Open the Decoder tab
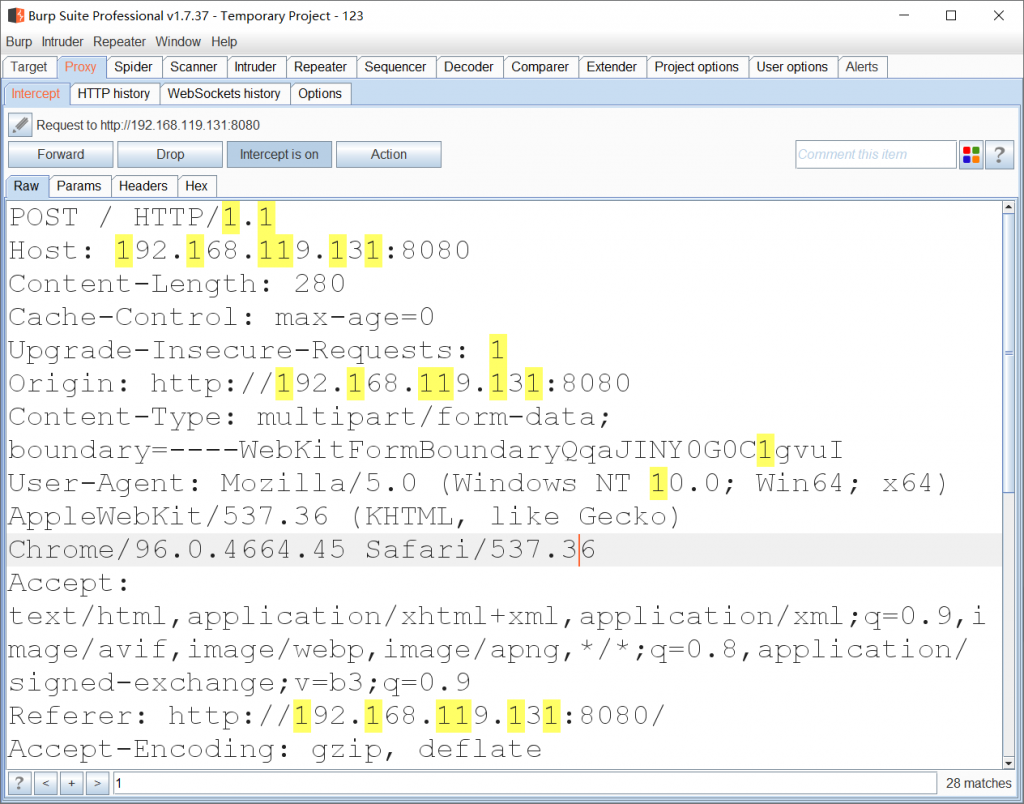Image resolution: width=1024 pixels, height=804 pixels. coord(468,67)
